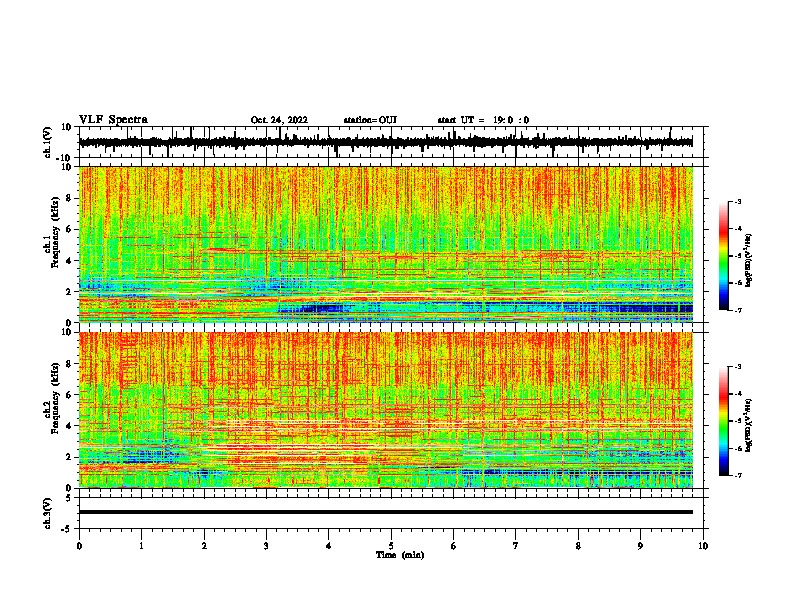Click the "5" tick on ch.3(V) axis

pos(69,497)
